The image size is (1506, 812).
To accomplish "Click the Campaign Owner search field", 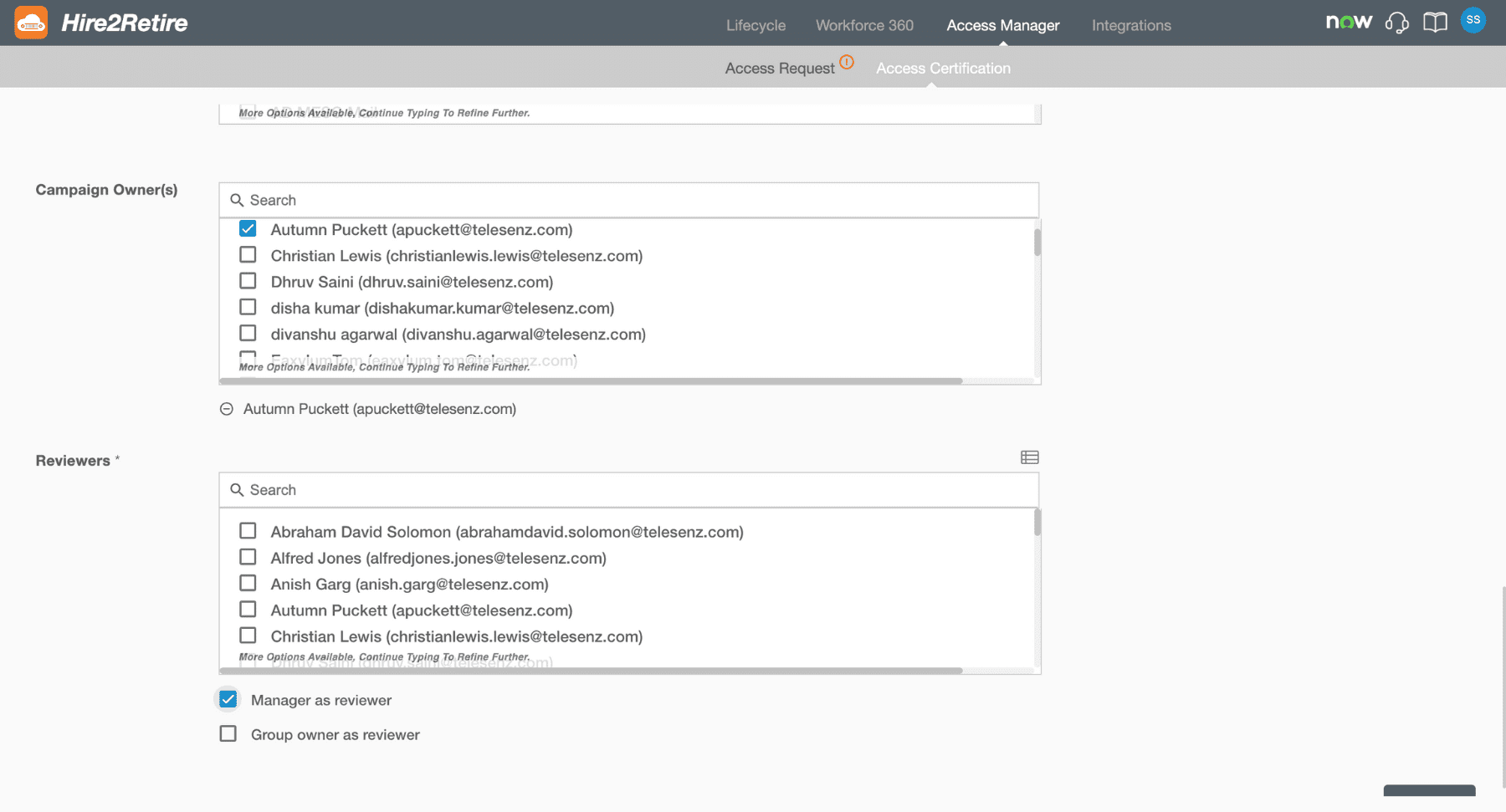I will (629, 201).
